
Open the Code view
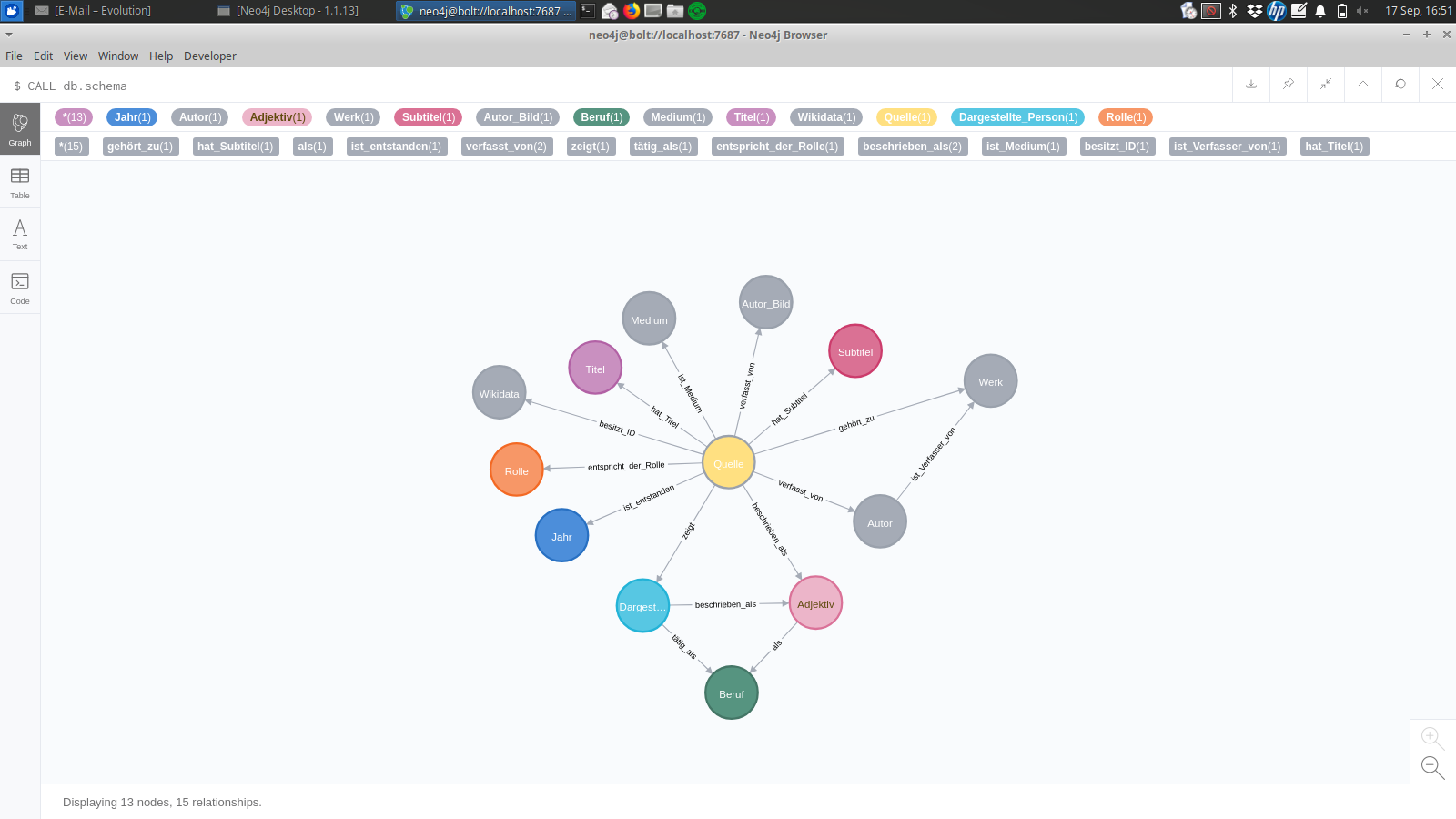click(20, 288)
